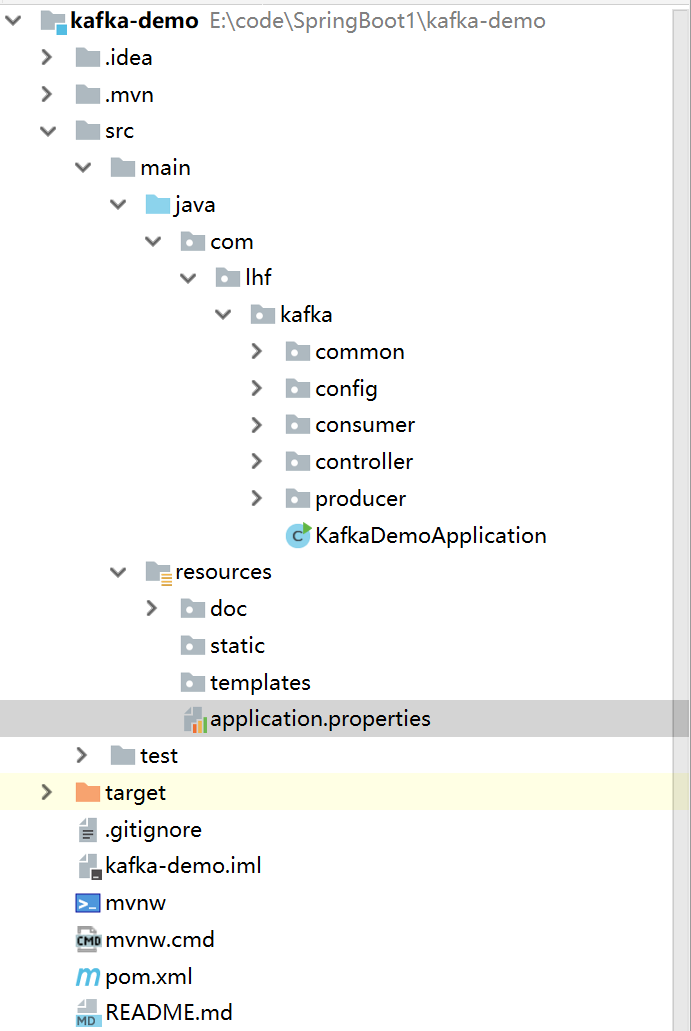Collapse the resources folder arrow
The image size is (691, 1031).
pyautogui.click(x=118, y=572)
